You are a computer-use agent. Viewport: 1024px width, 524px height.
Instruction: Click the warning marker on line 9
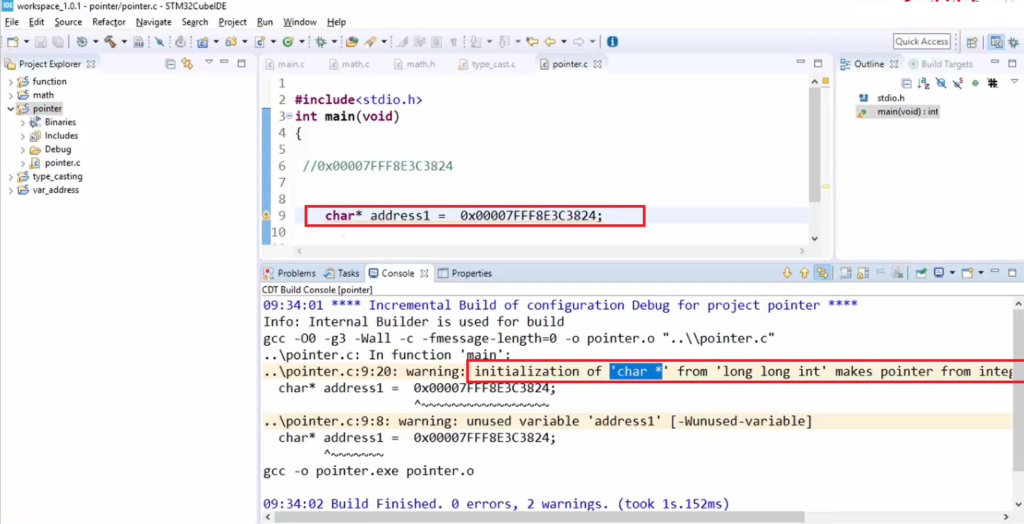(266, 215)
